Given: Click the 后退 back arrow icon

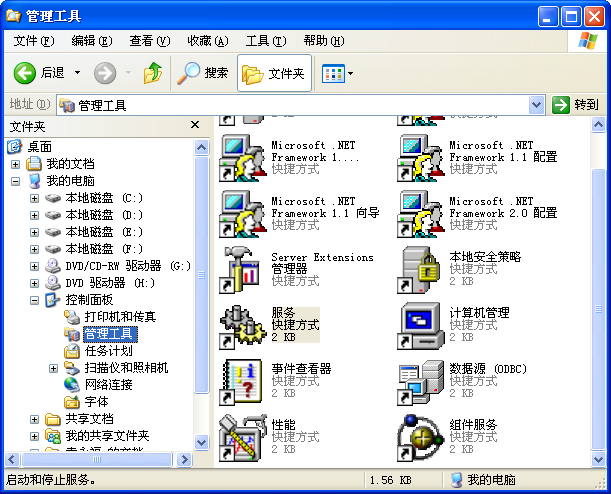Looking at the screenshot, I should click(25, 73).
